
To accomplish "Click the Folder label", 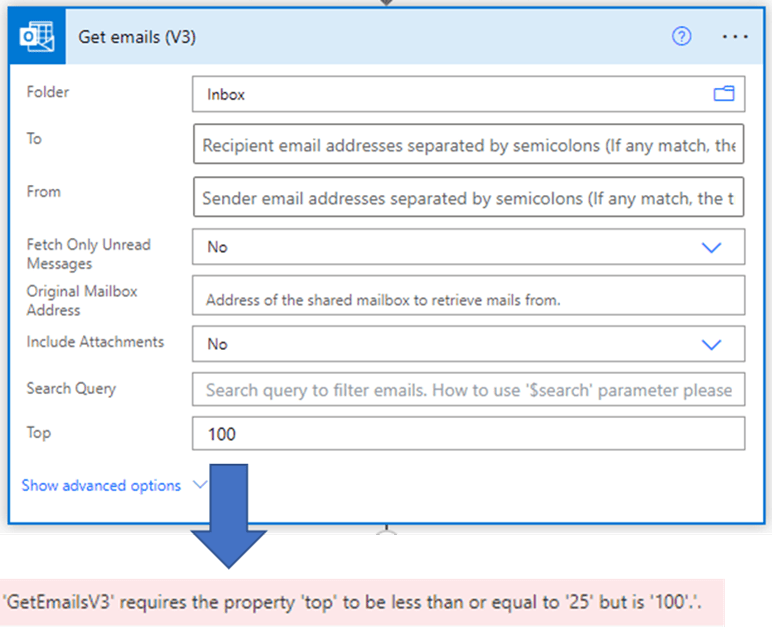I will [48, 92].
